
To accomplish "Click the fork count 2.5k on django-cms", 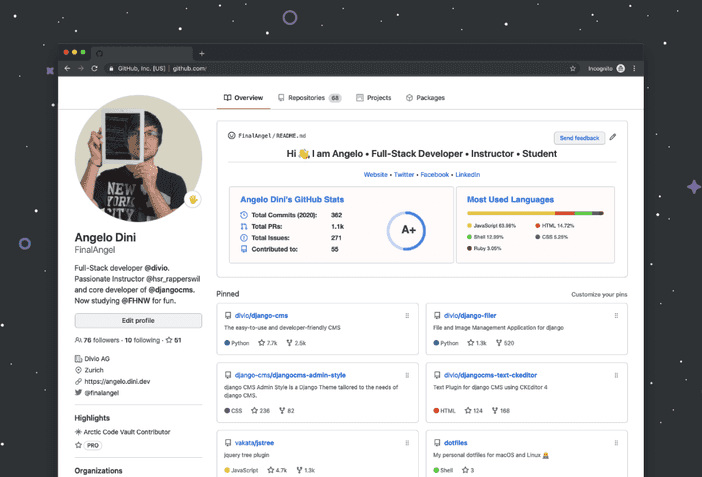I will [296, 343].
